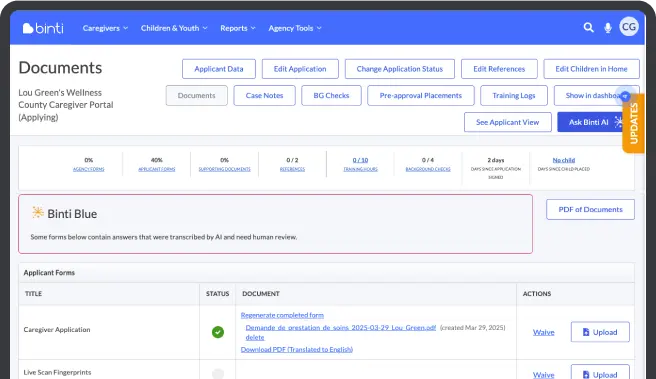The image size is (656, 379).
Task: Click Edit References button
Action: tap(499, 69)
